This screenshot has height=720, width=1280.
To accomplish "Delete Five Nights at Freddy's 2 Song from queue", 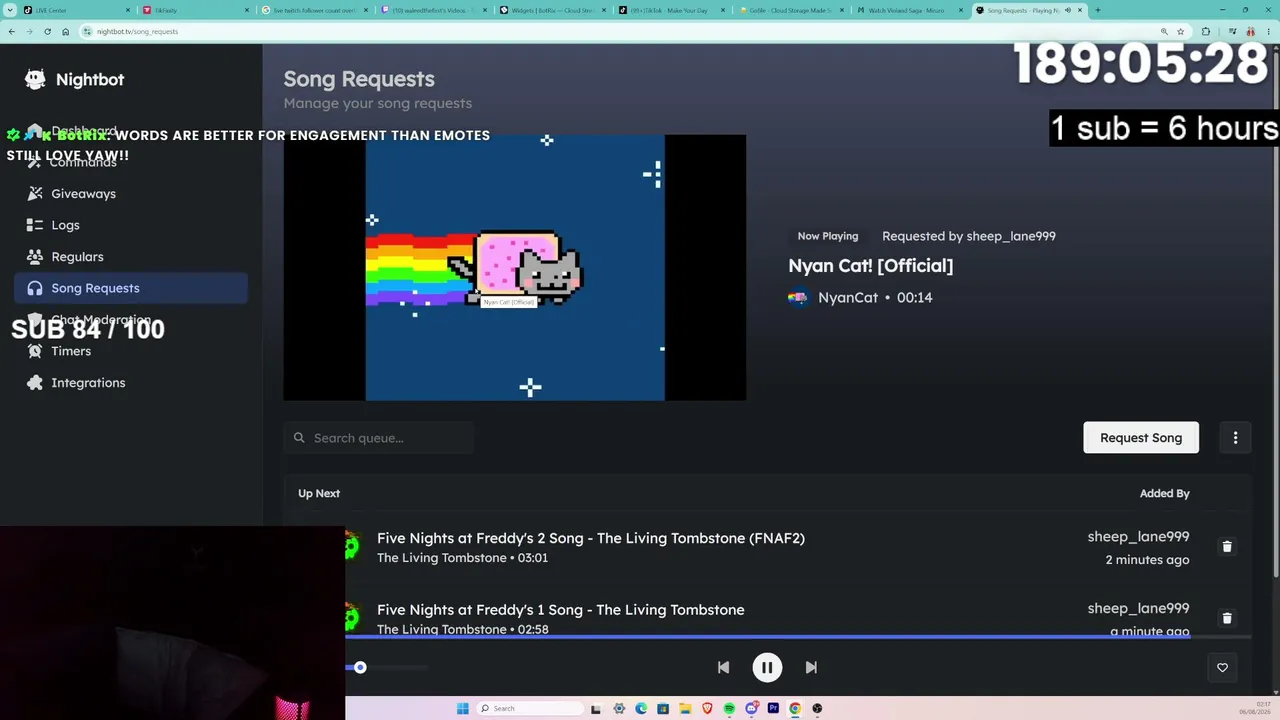I will pos(1227,547).
